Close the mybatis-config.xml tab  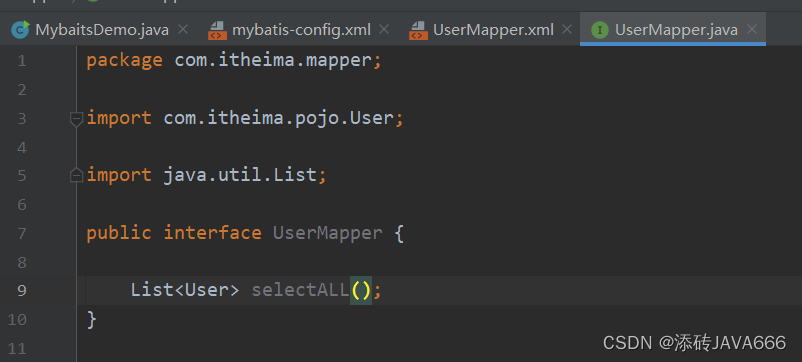(x=384, y=30)
